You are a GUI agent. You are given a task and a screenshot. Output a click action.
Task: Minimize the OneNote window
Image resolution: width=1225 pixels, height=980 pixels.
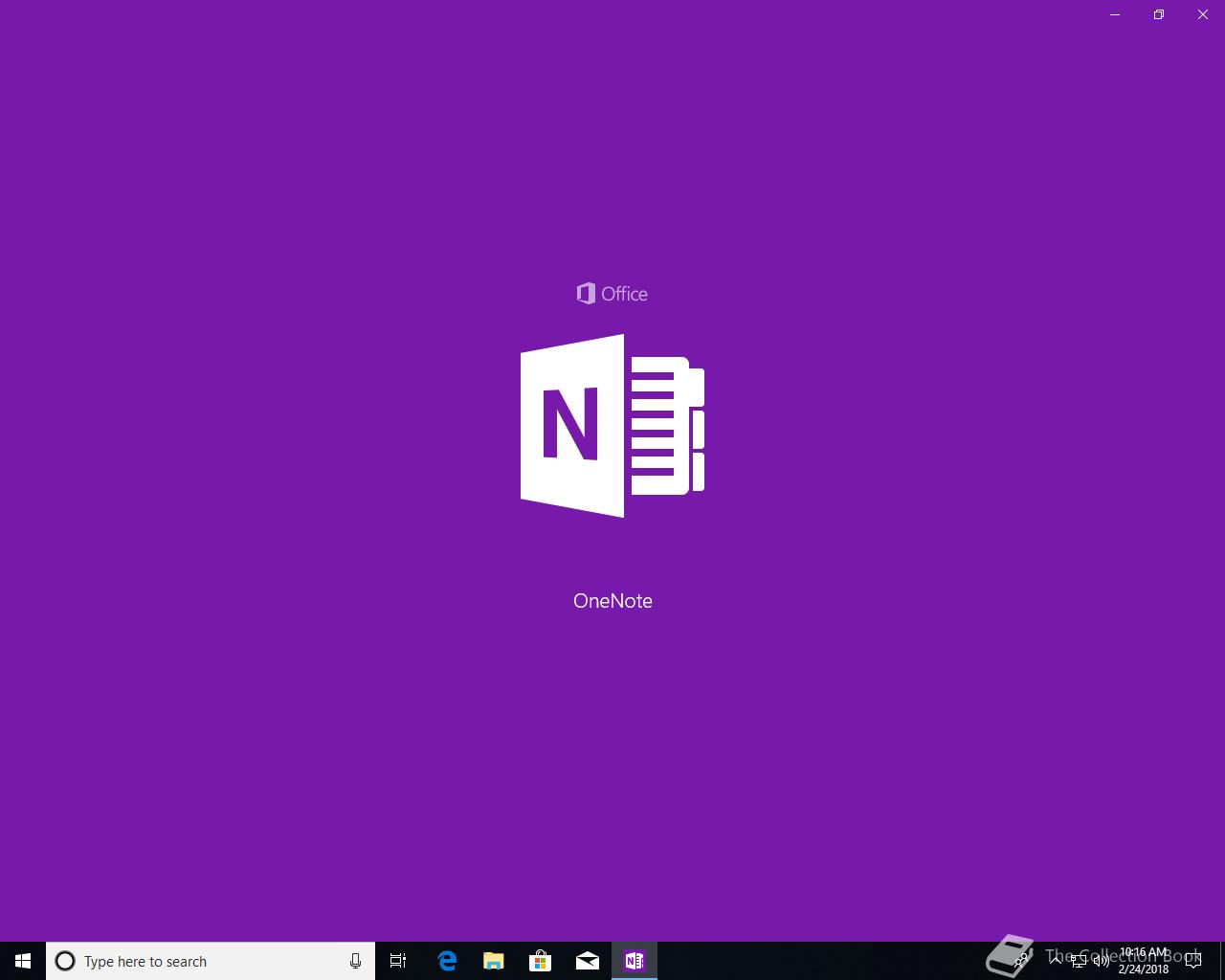[x=1115, y=14]
